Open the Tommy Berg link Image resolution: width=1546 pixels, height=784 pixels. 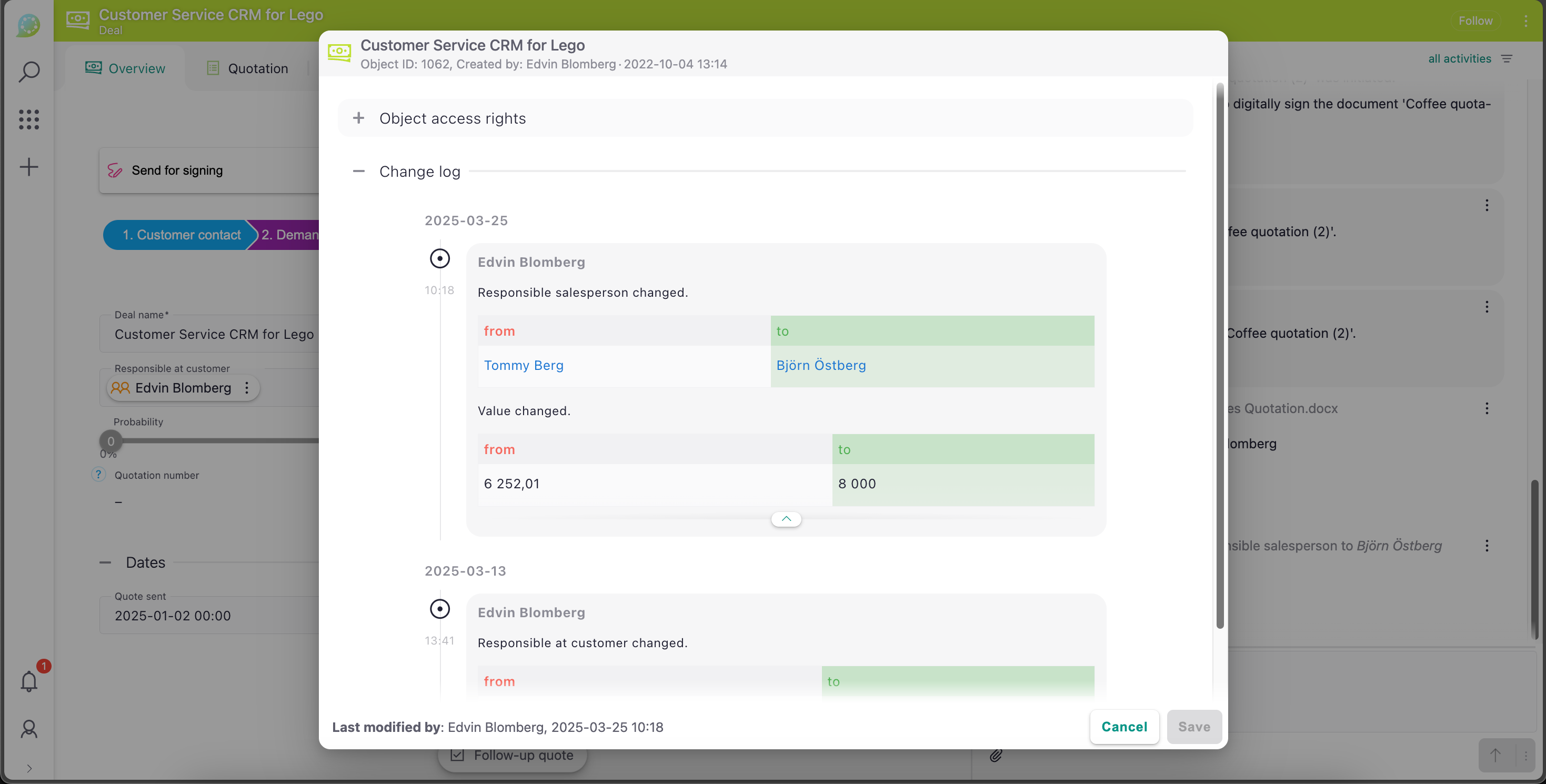(x=524, y=365)
